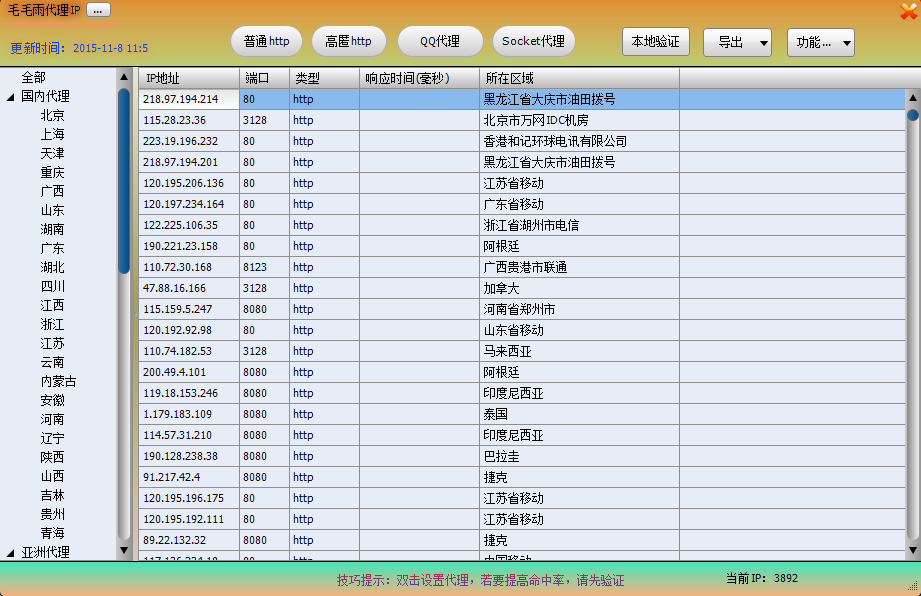Click the "..." icon in the title bar
The image size is (921, 596).
[97, 9]
